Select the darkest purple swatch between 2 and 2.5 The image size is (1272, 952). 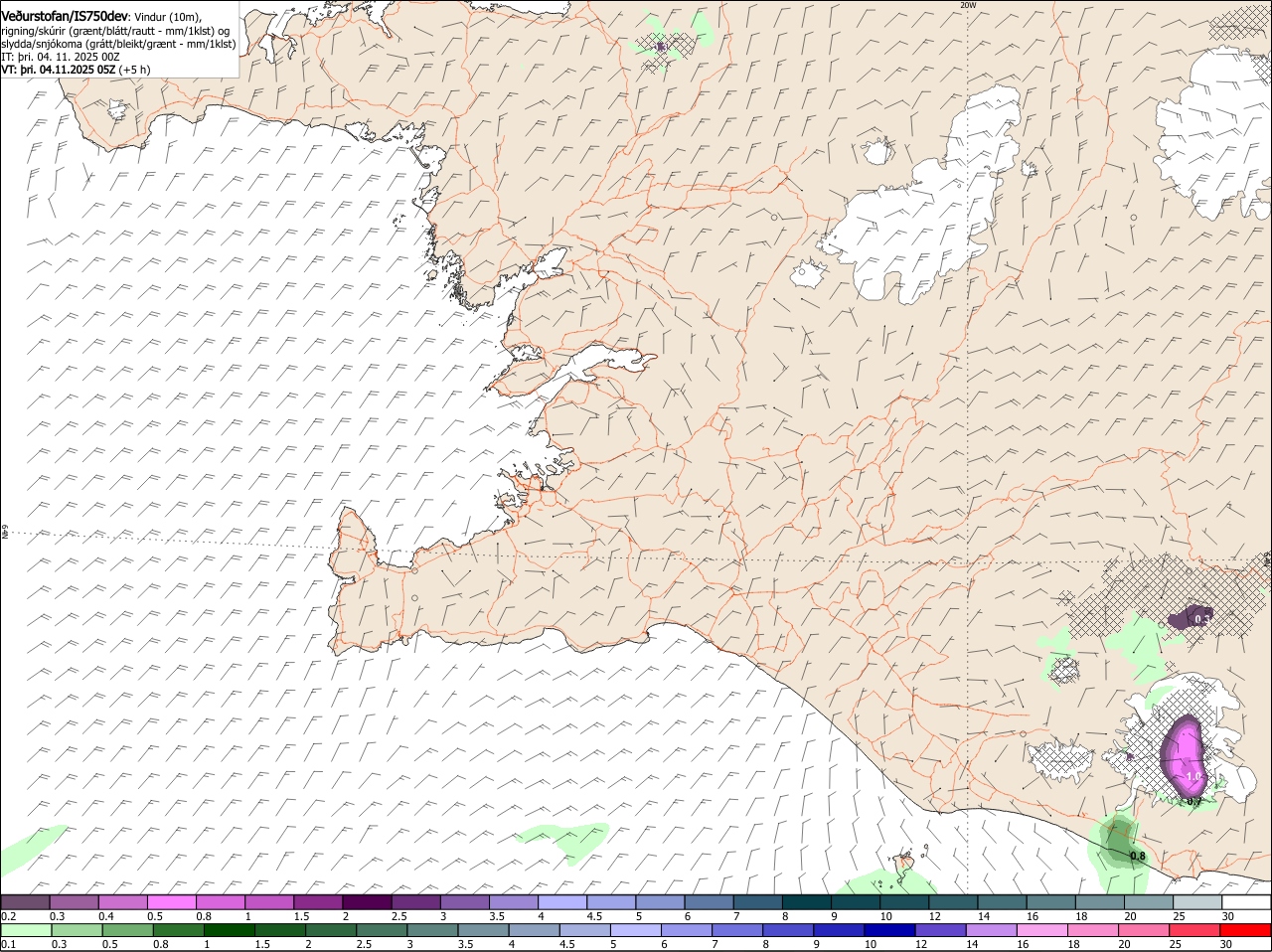tap(367, 902)
